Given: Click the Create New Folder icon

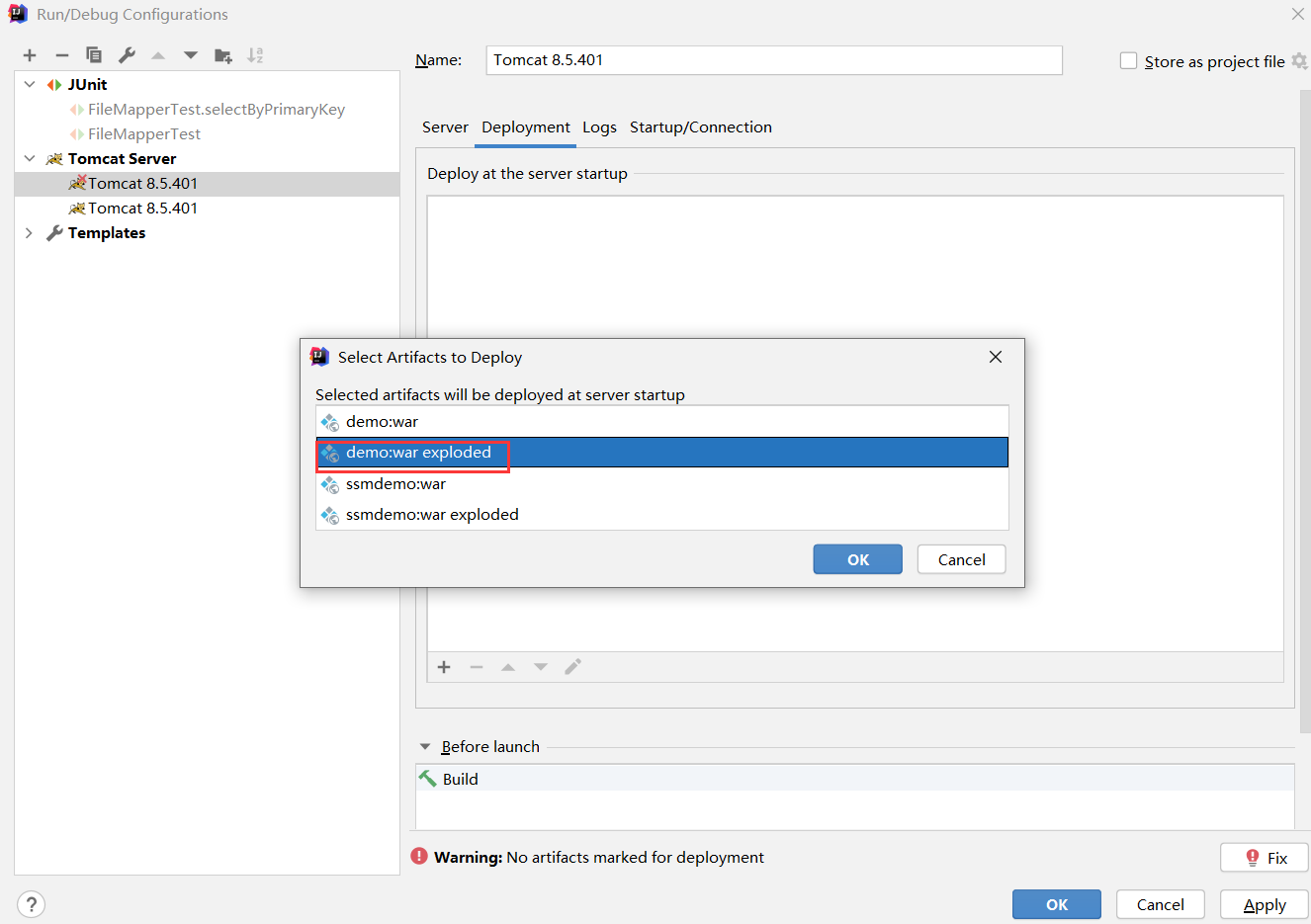Looking at the screenshot, I should point(223,55).
